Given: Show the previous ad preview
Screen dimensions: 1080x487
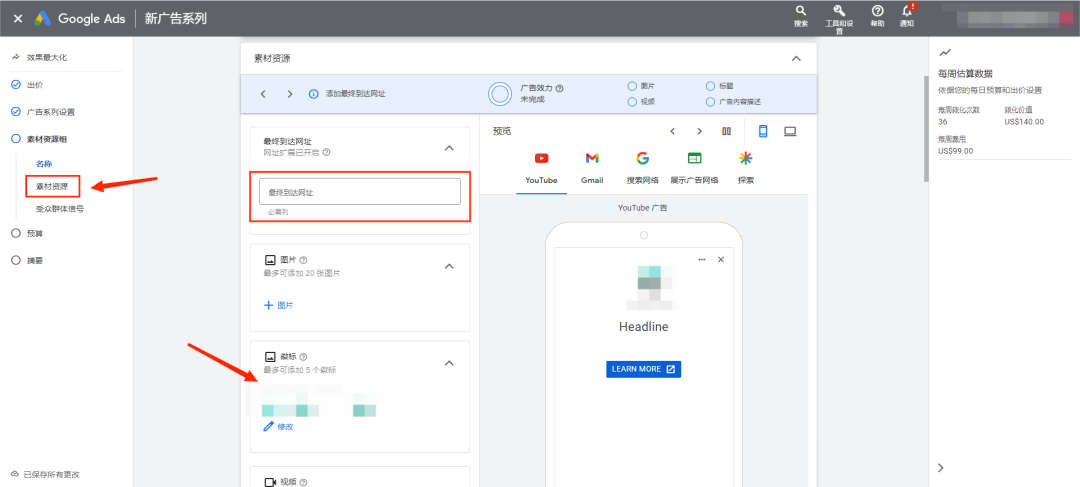Looking at the screenshot, I should (672, 131).
